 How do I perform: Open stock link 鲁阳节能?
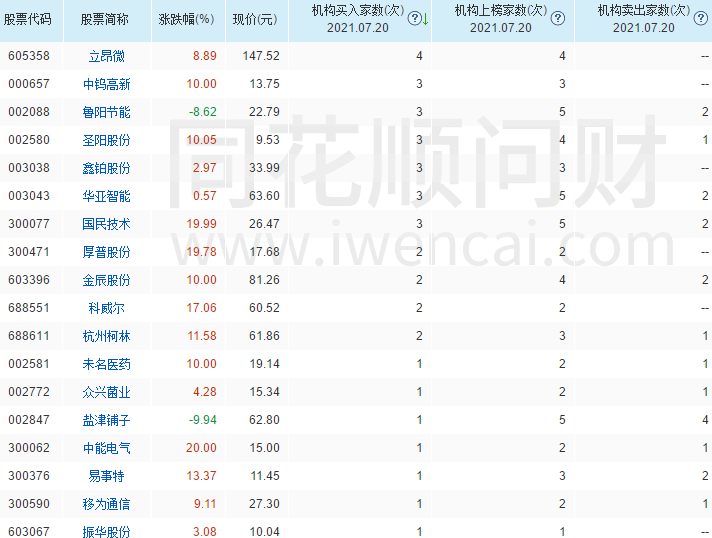tap(107, 112)
